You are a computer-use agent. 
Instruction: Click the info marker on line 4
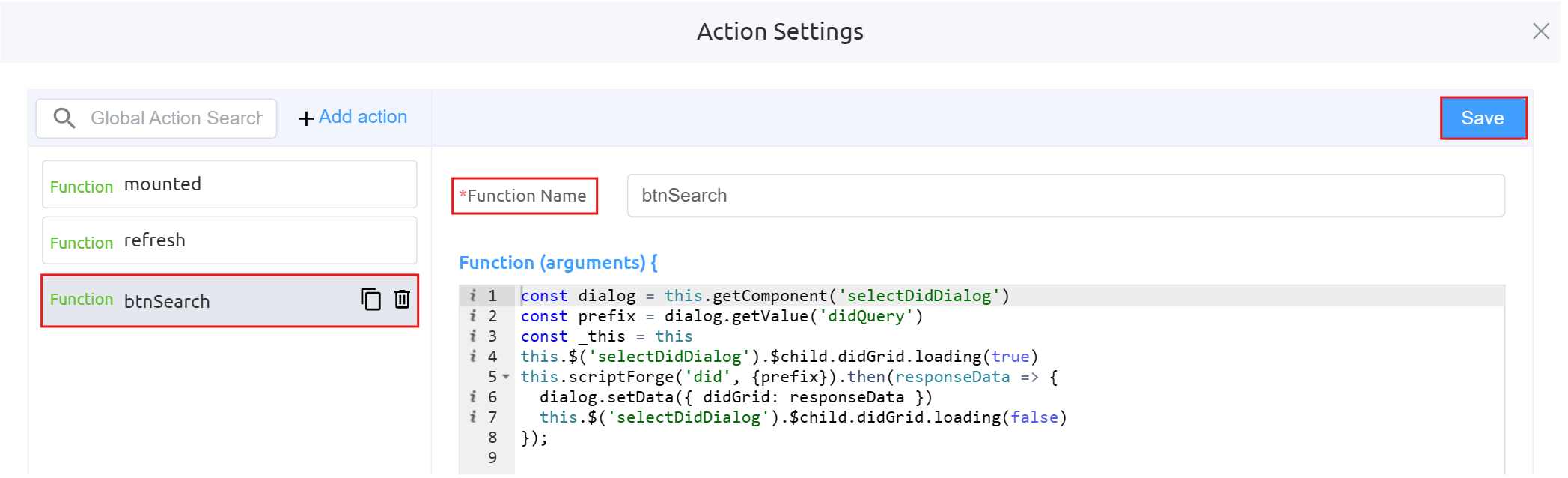click(x=473, y=357)
